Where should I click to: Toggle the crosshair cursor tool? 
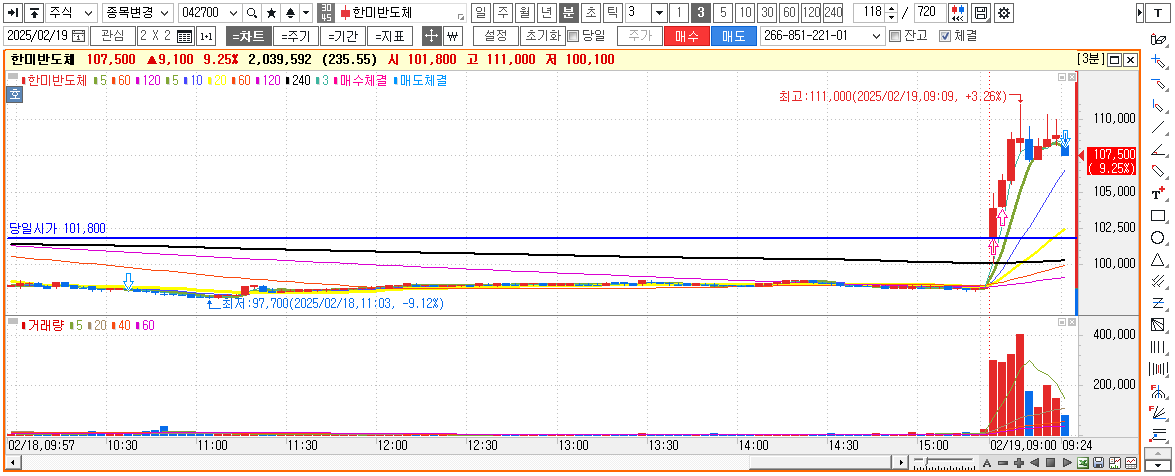432,36
